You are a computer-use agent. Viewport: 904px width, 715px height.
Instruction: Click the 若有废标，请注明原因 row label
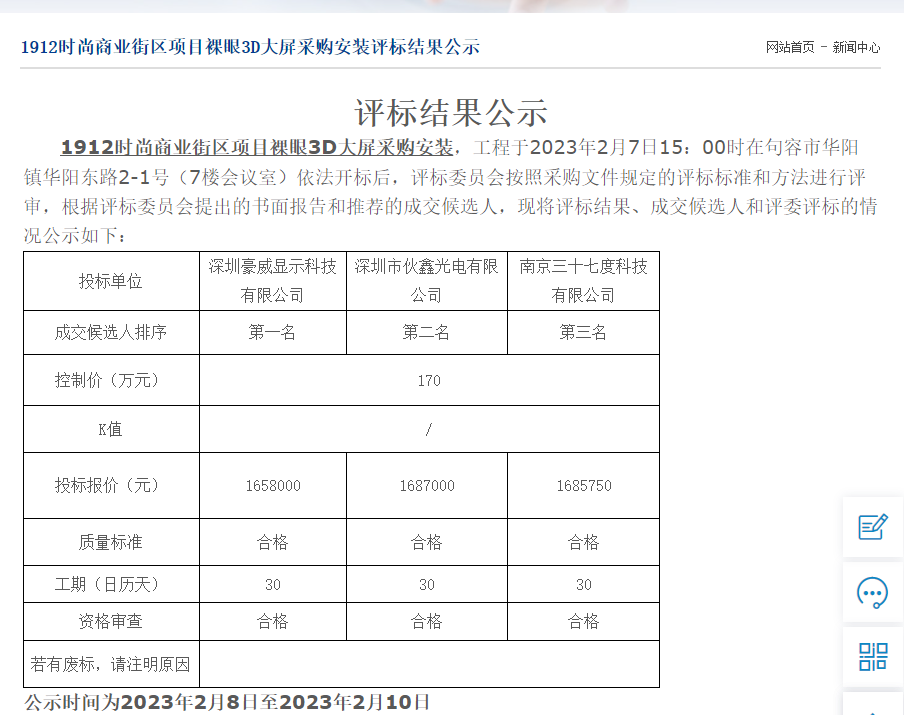point(111,664)
